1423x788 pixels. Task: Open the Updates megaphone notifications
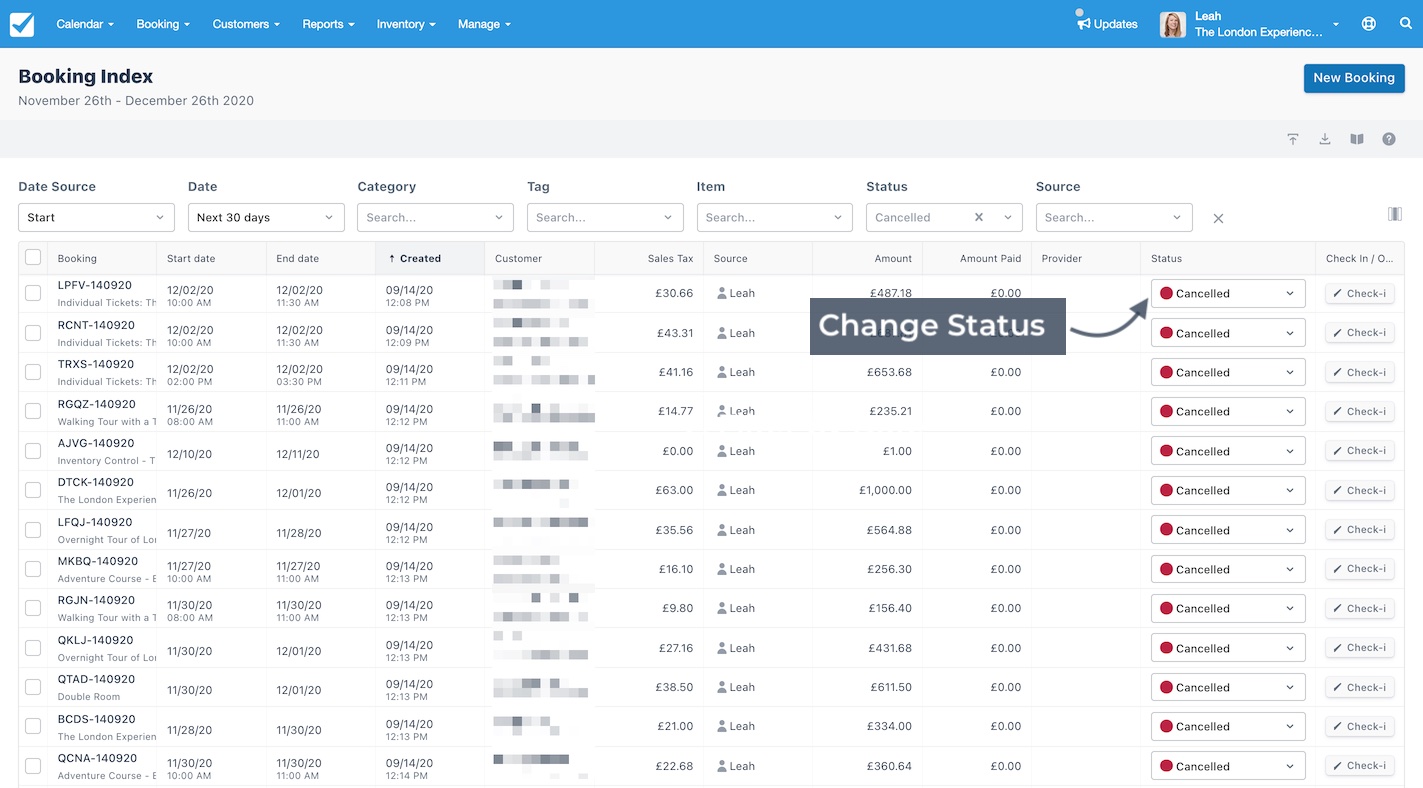[1107, 24]
